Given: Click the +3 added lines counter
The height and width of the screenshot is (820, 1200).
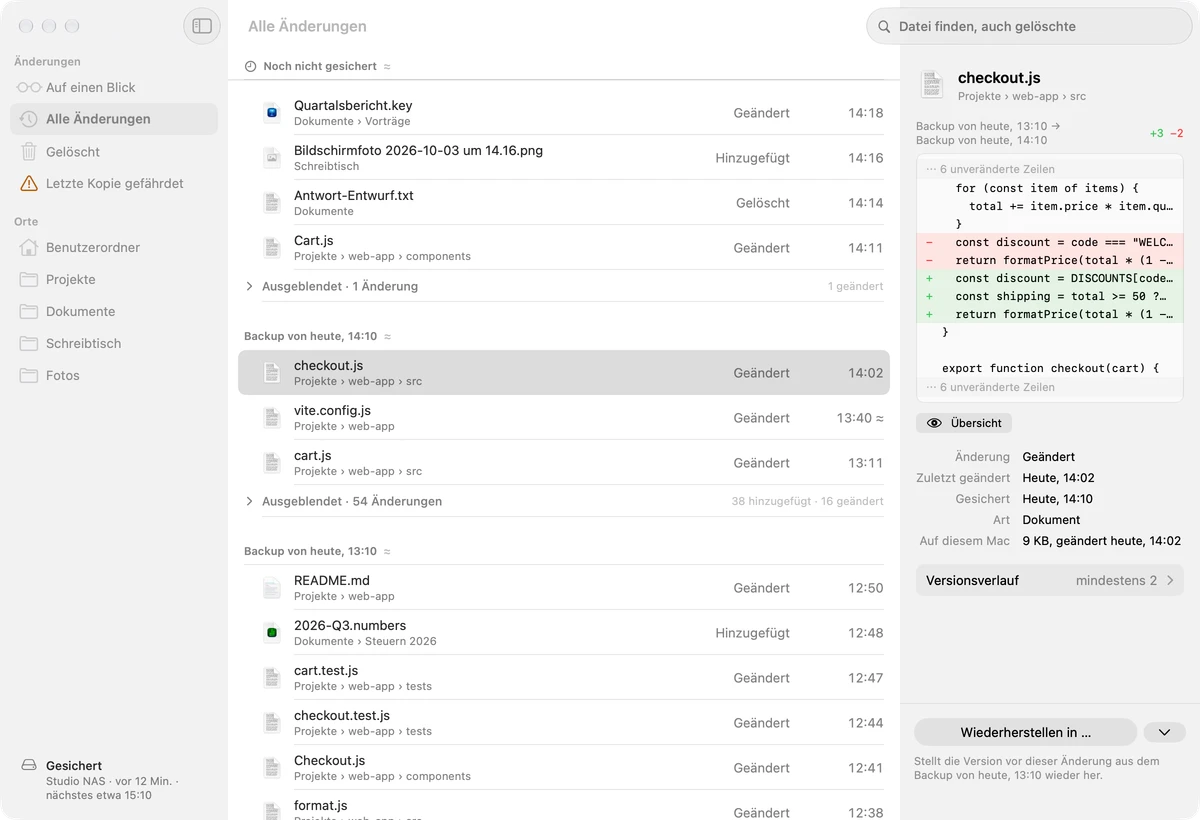Looking at the screenshot, I should pos(1156,133).
